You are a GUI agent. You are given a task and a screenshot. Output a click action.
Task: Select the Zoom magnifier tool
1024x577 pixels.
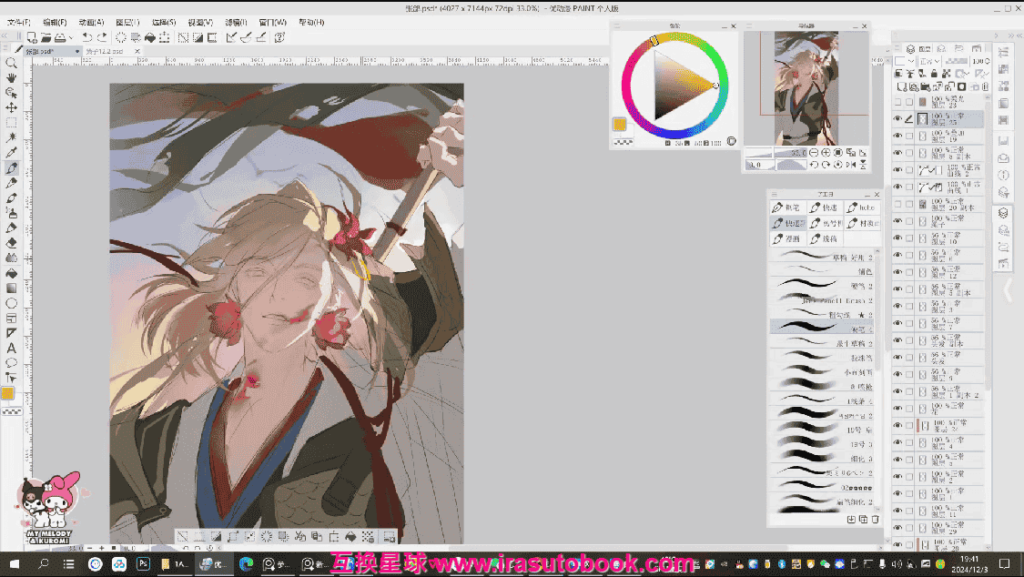(11, 63)
